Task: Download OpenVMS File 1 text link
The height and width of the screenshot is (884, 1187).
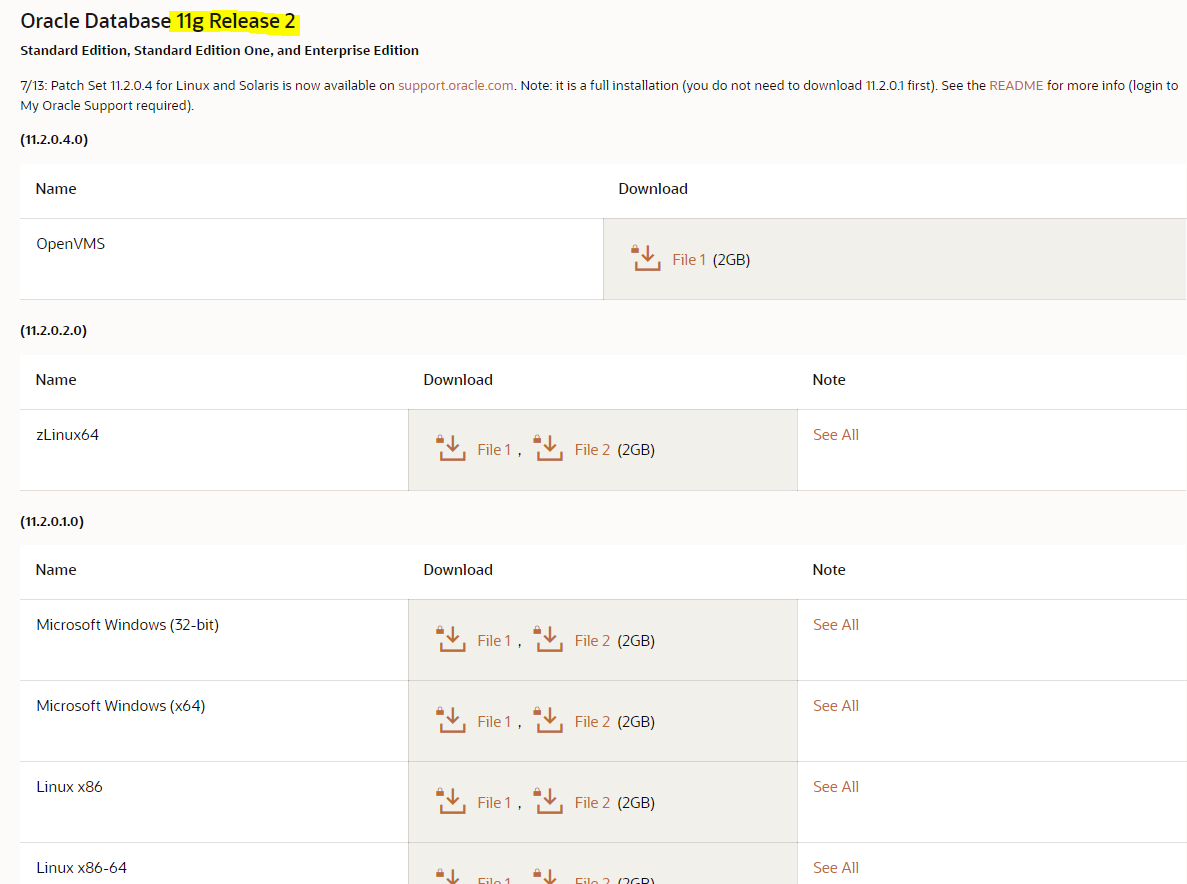Action: click(689, 260)
